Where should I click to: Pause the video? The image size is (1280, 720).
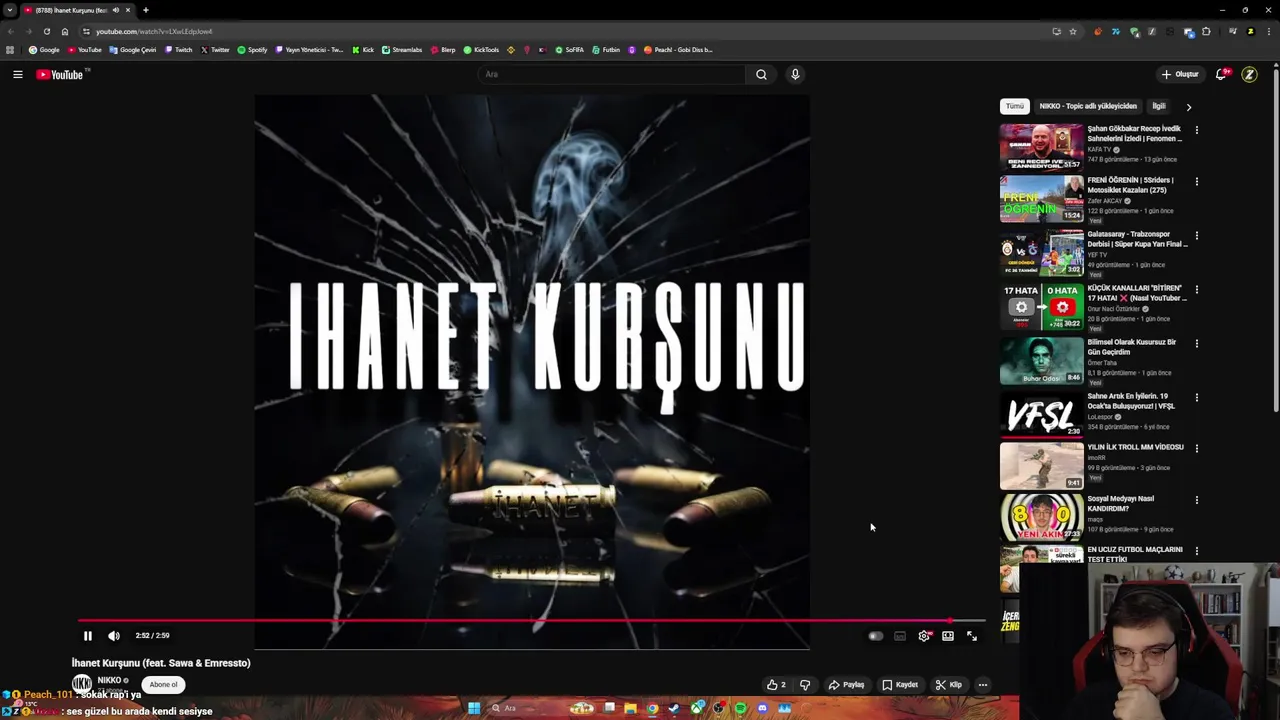(87, 636)
